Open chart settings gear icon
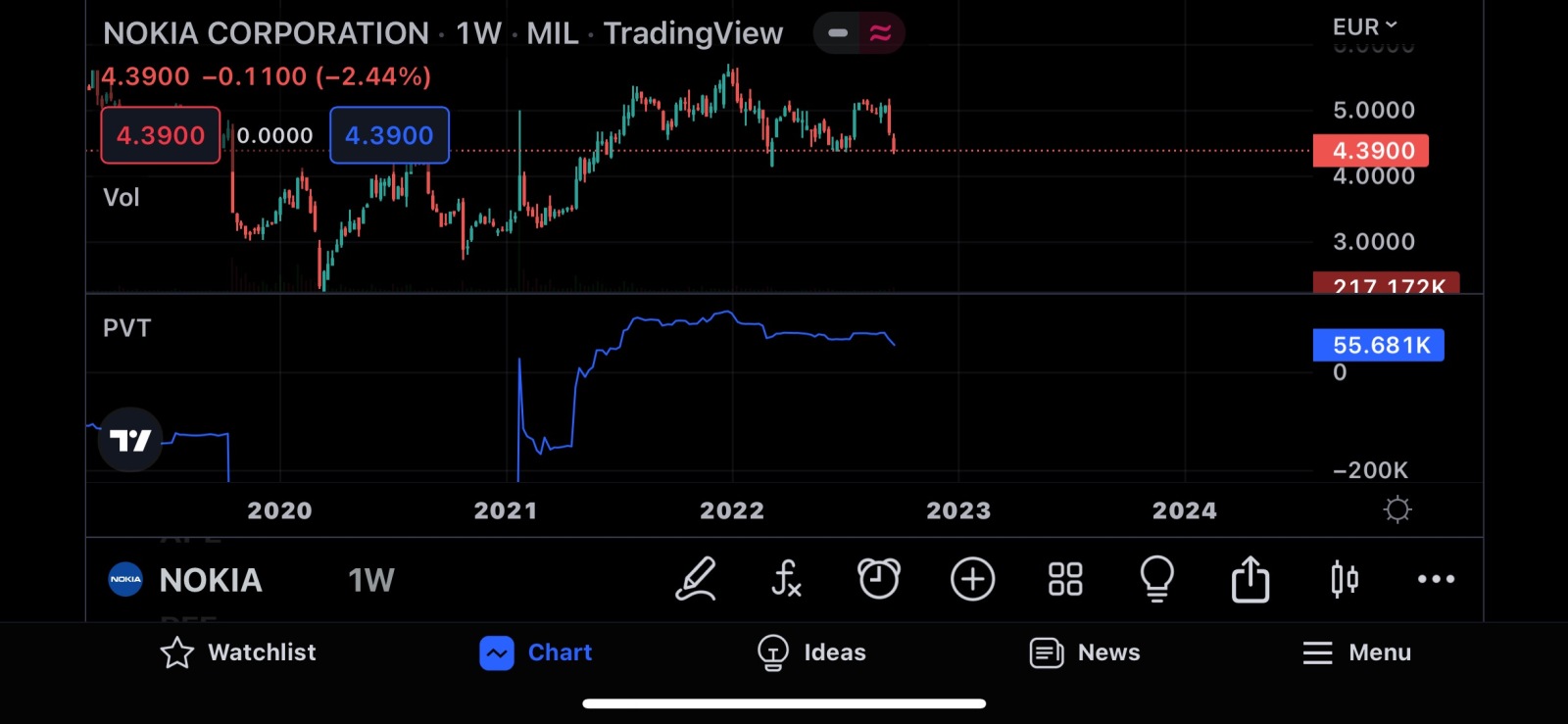Viewport: 1568px width, 724px height. click(1397, 509)
